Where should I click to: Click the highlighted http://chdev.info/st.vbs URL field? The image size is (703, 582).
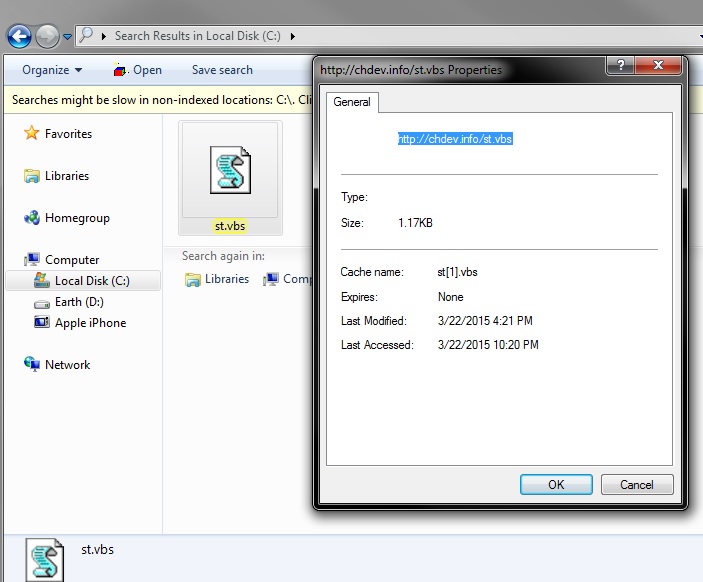click(x=455, y=139)
